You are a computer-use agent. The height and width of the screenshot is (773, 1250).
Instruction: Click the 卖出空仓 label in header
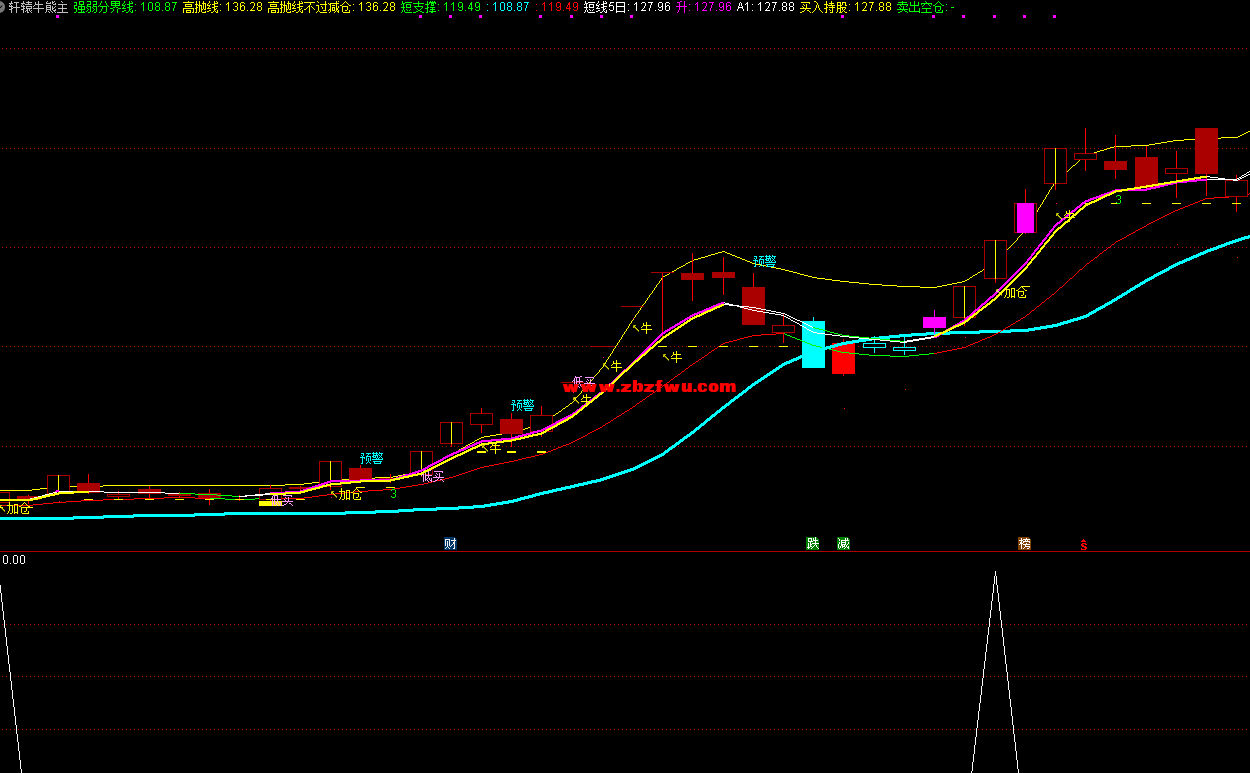[x=921, y=7]
